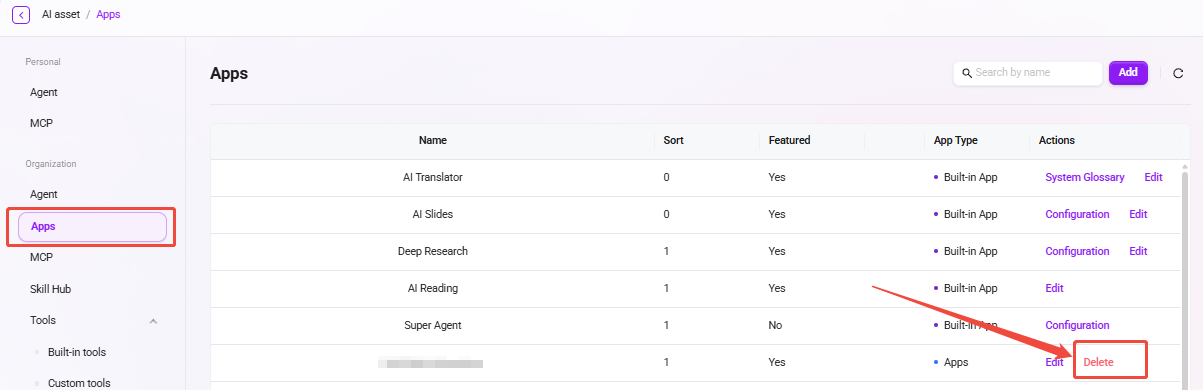Edit the AI Translator app
Viewport: 1203px width, 390px height.
tap(1153, 177)
